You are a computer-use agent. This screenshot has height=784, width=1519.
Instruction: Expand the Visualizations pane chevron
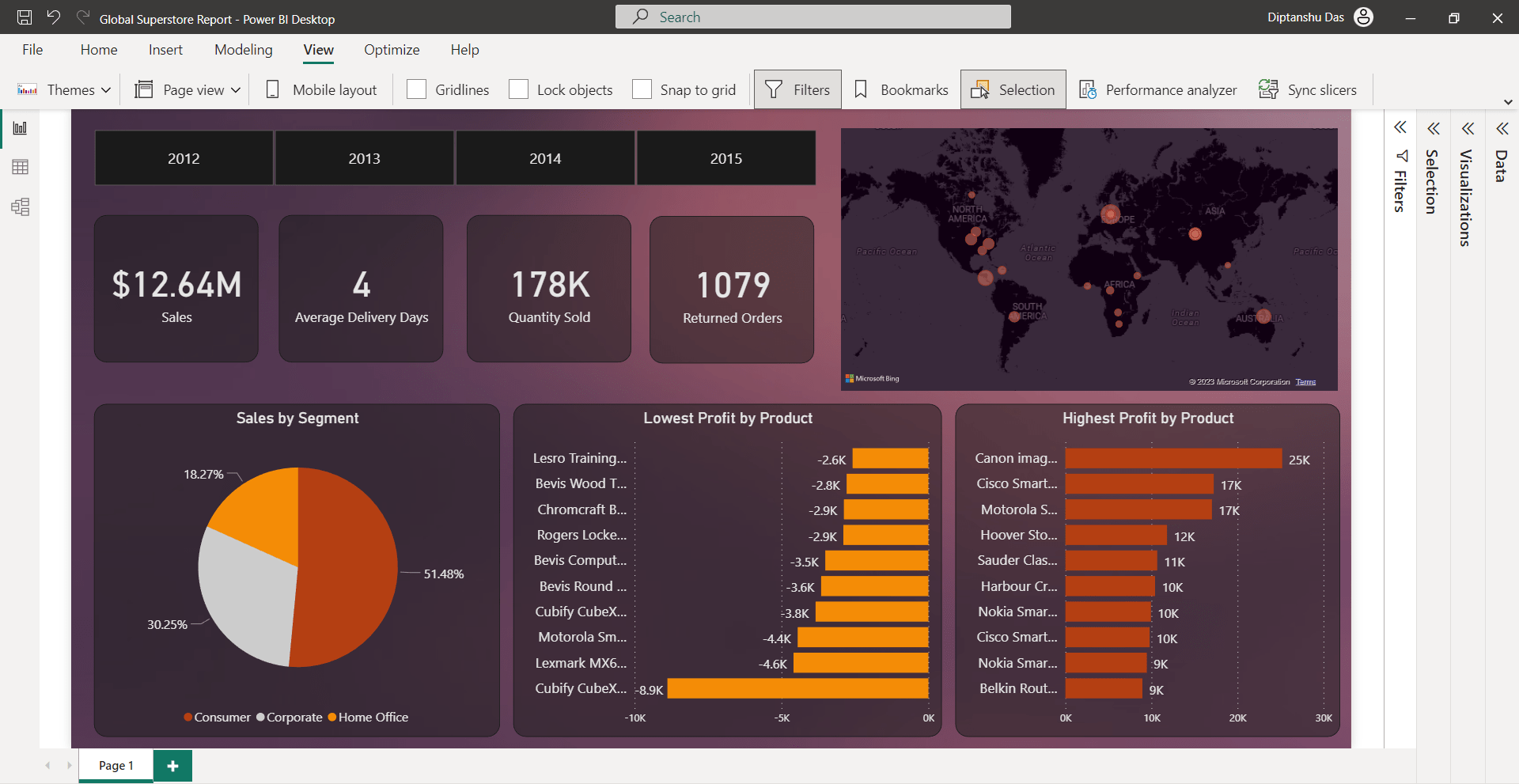[1468, 128]
